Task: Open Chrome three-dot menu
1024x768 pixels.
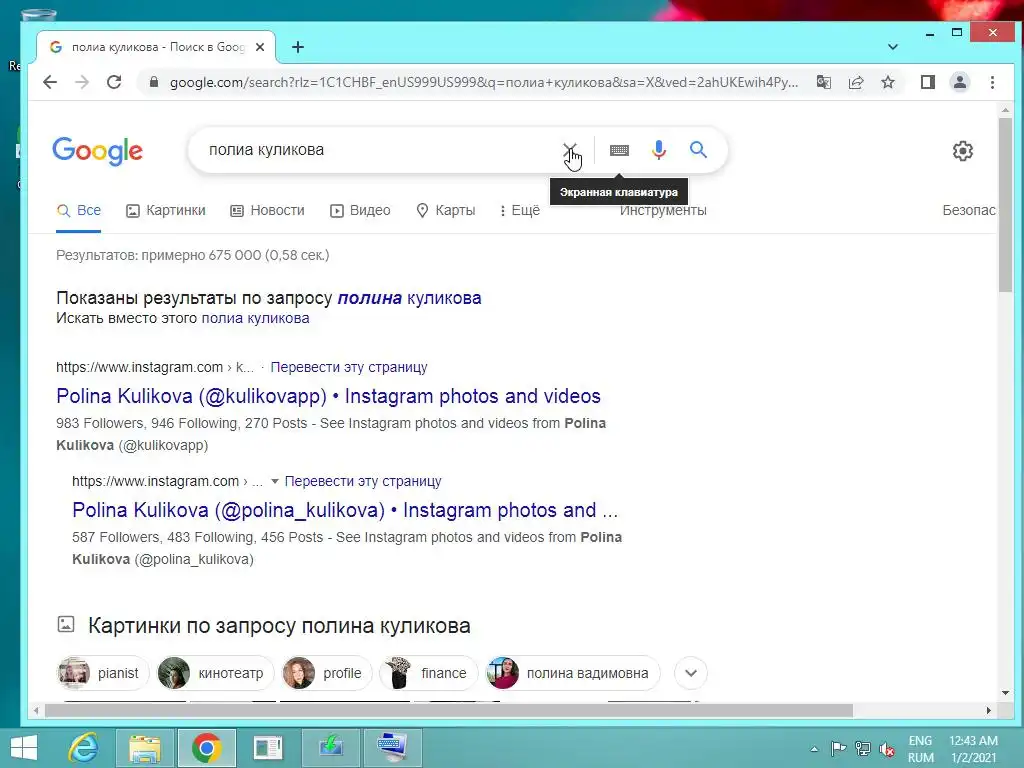Action: (993, 82)
